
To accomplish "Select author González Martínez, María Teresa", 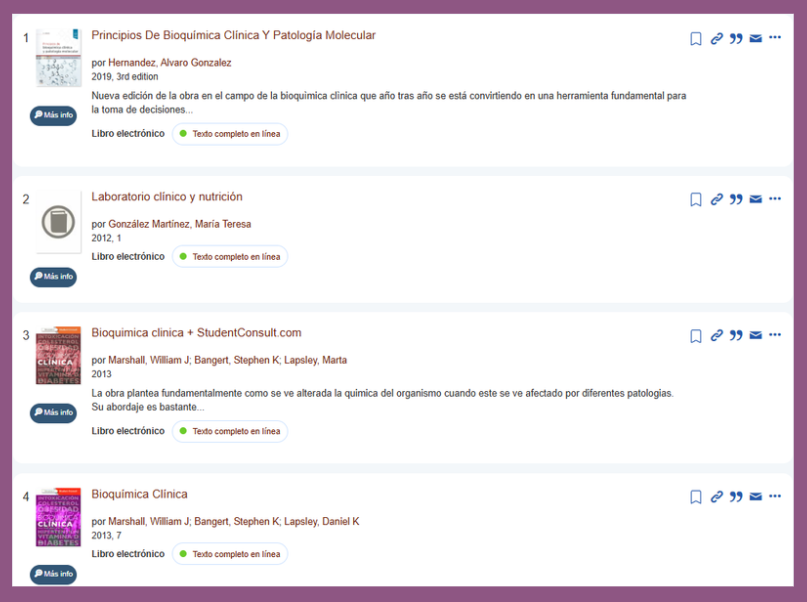I will click(x=179, y=224).
